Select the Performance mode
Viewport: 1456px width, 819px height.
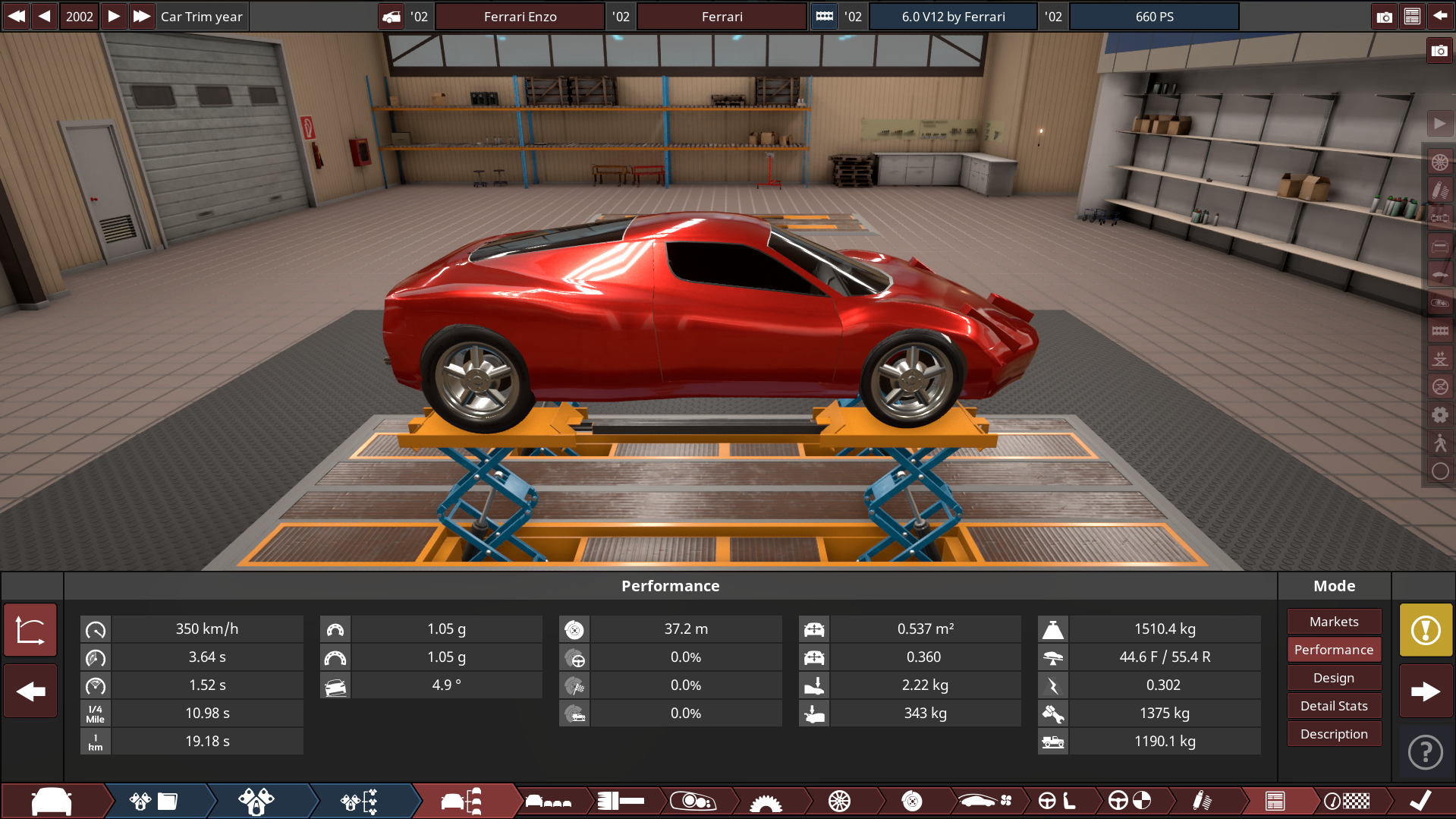click(x=1334, y=650)
